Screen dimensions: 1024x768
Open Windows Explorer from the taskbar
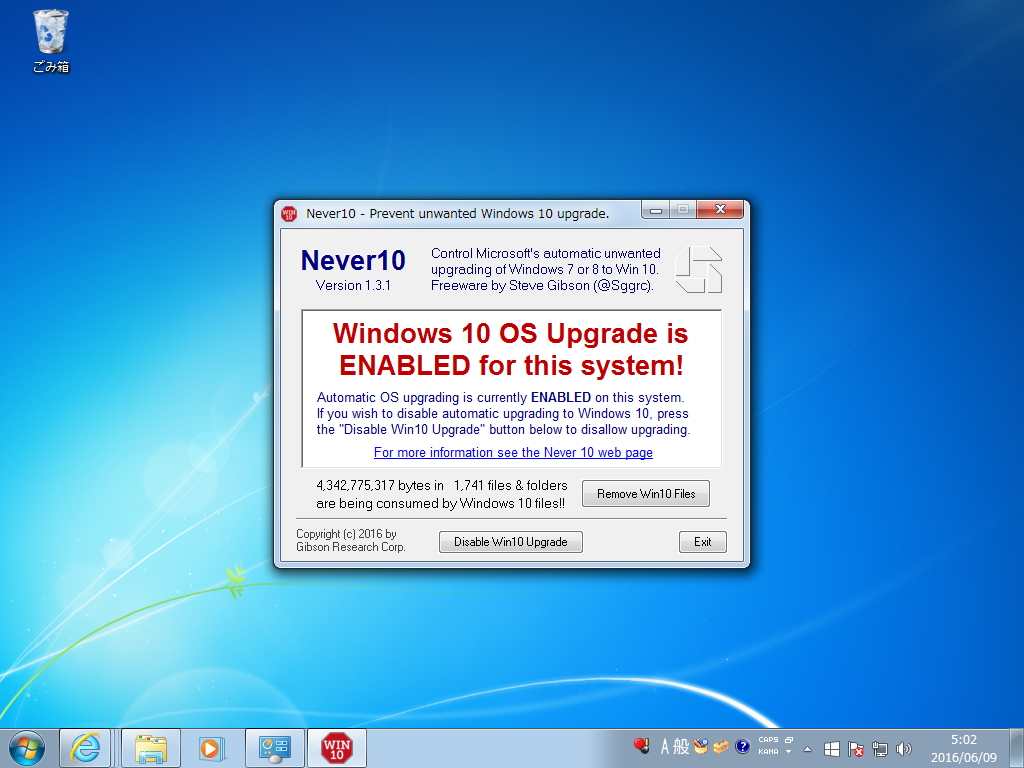[150, 747]
